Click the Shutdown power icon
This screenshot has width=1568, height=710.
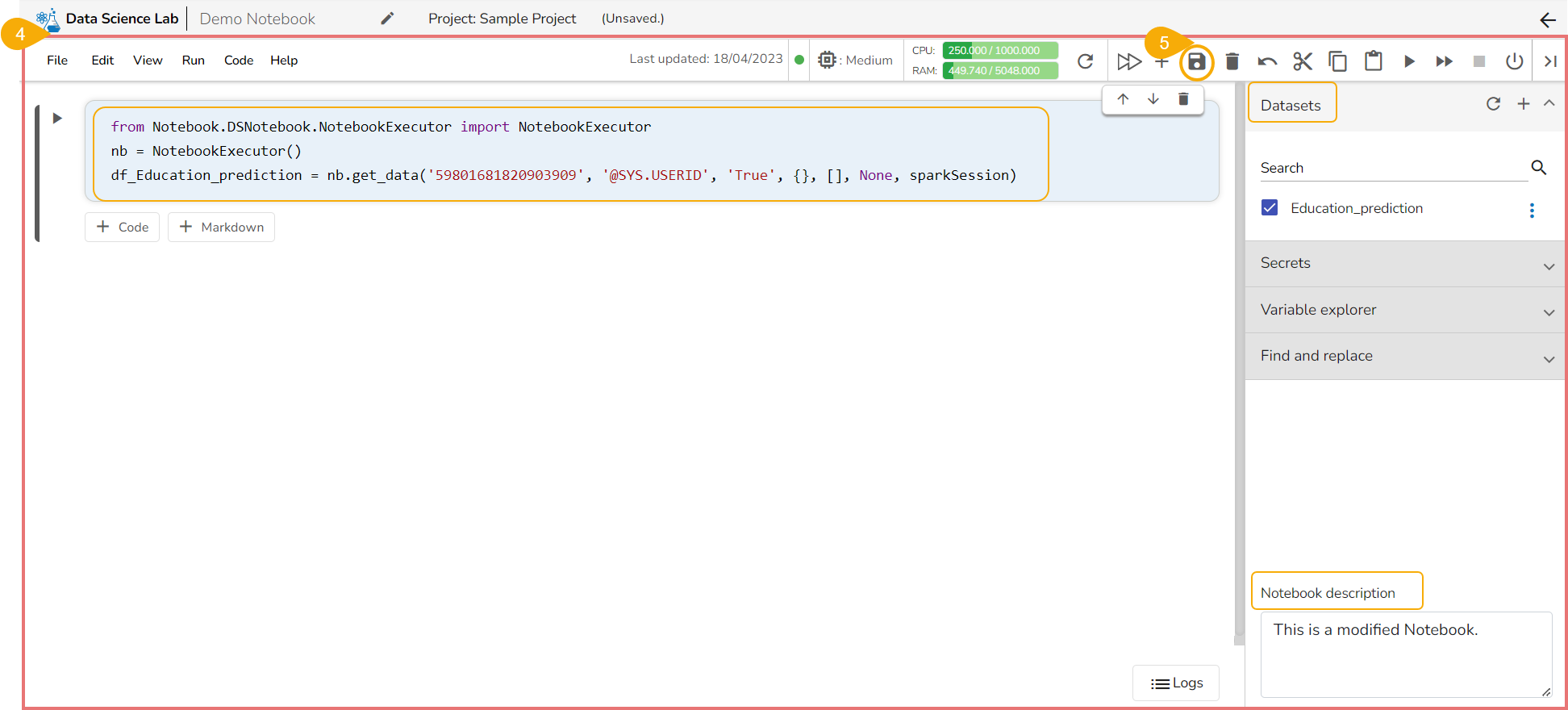pyautogui.click(x=1514, y=61)
